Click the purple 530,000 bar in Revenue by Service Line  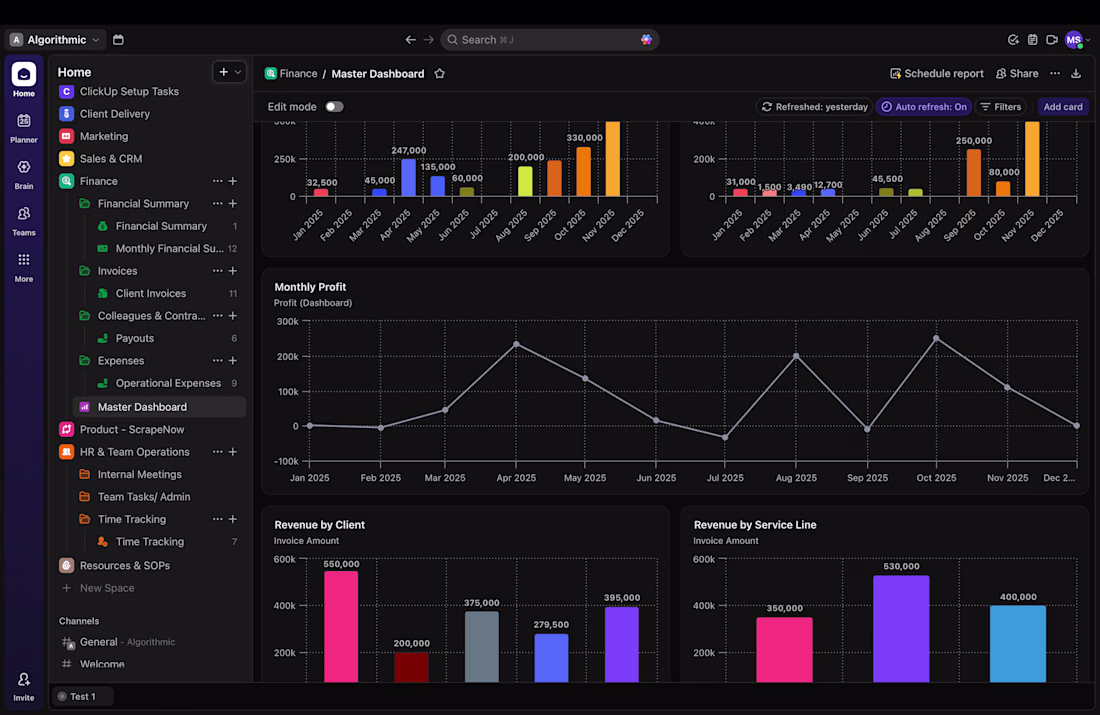click(901, 628)
